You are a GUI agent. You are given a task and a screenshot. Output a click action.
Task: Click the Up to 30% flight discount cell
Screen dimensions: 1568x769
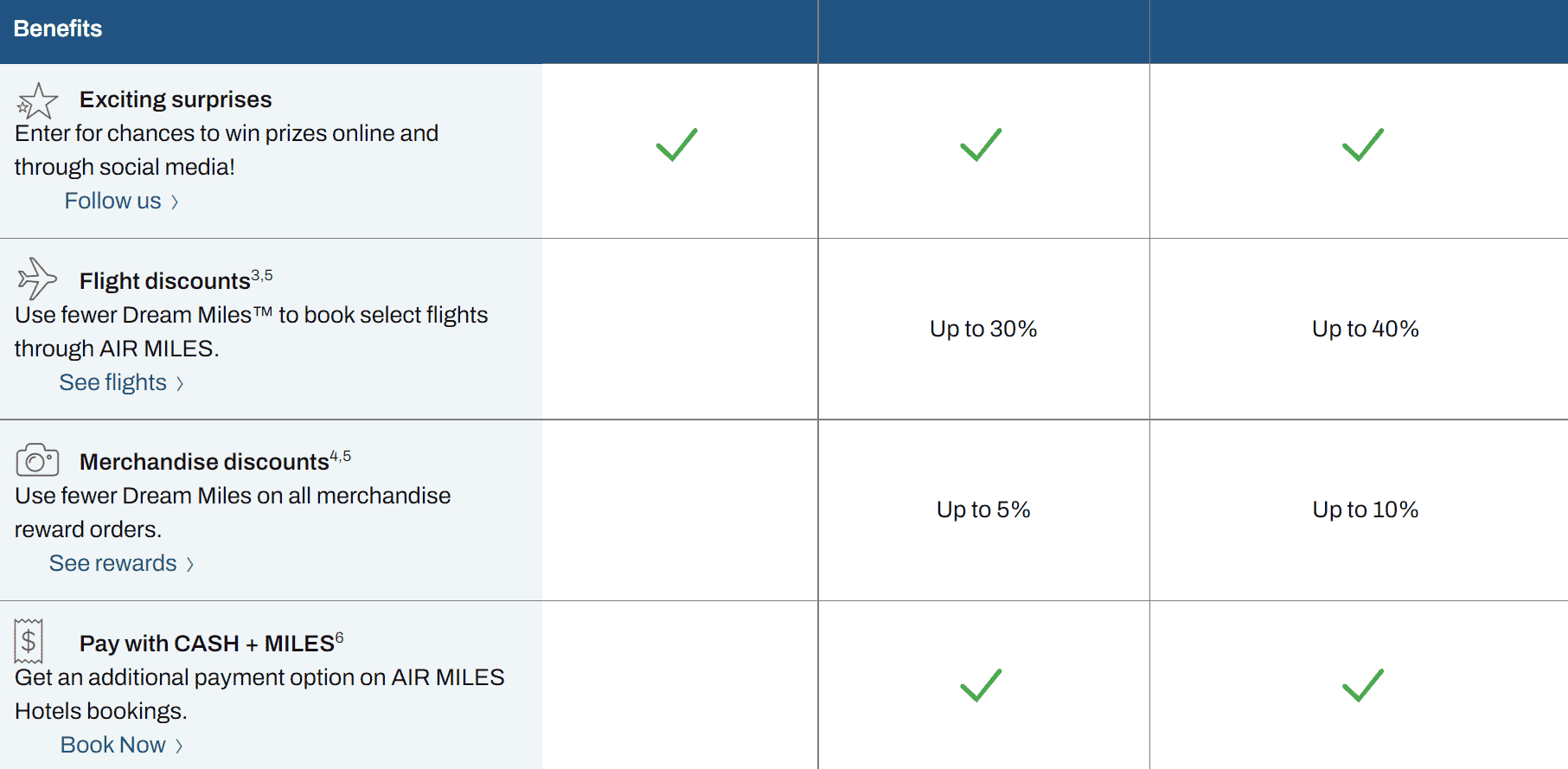tap(983, 329)
